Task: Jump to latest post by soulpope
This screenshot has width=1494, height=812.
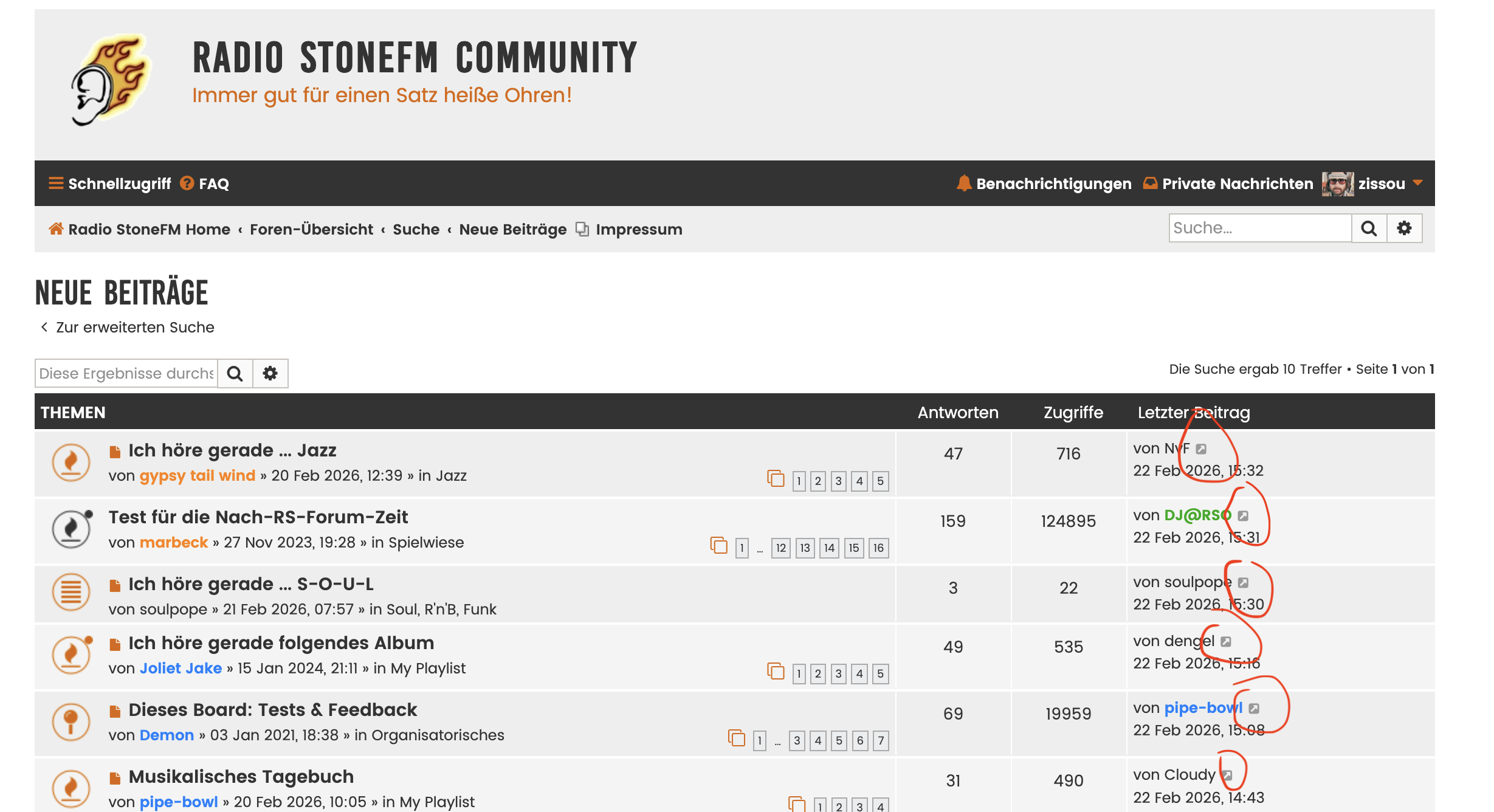Action: pos(1244,583)
